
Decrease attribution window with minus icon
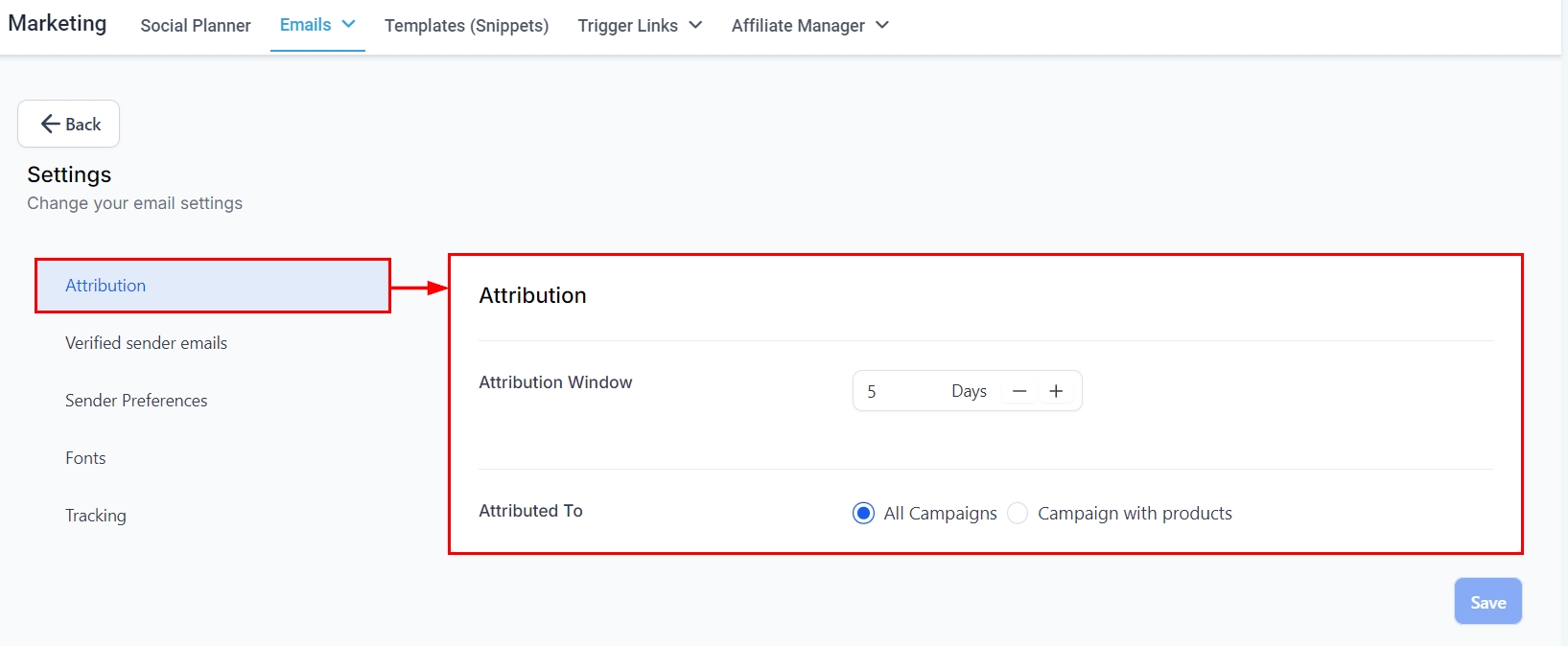tap(1019, 391)
